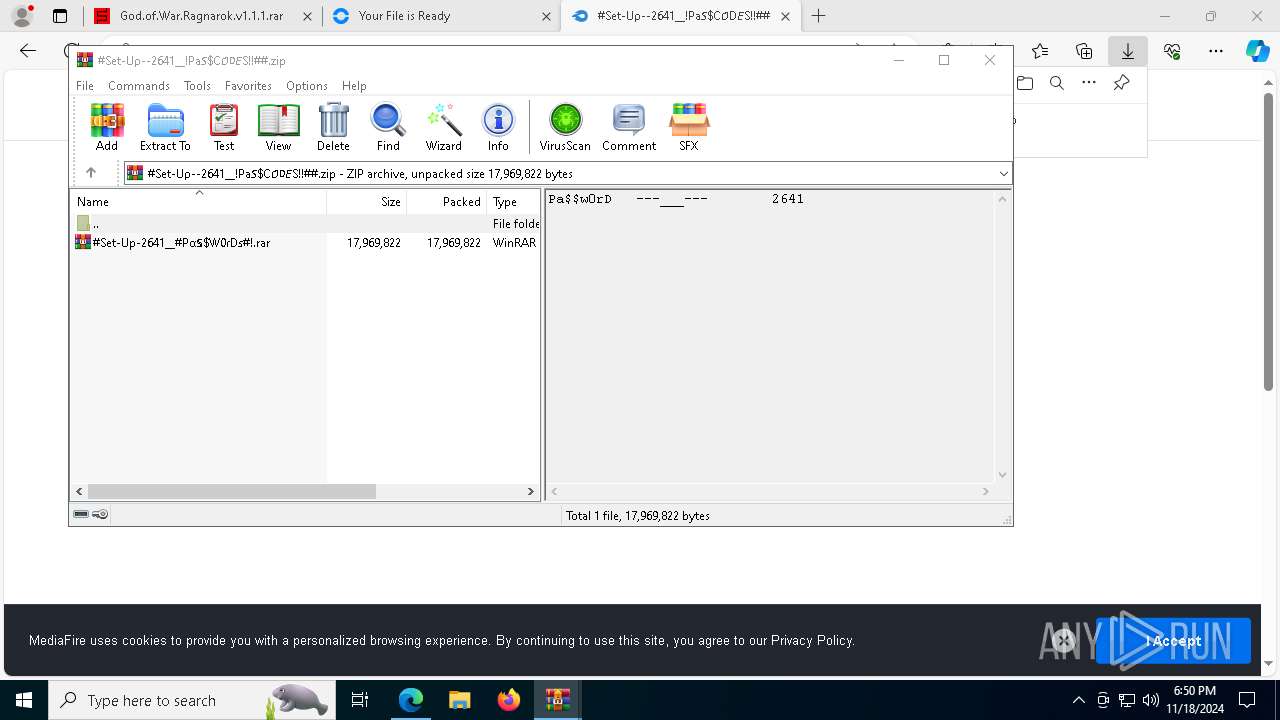Open the Extract To tool
The width and height of the screenshot is (1280, 720).
tap(165, 127)
